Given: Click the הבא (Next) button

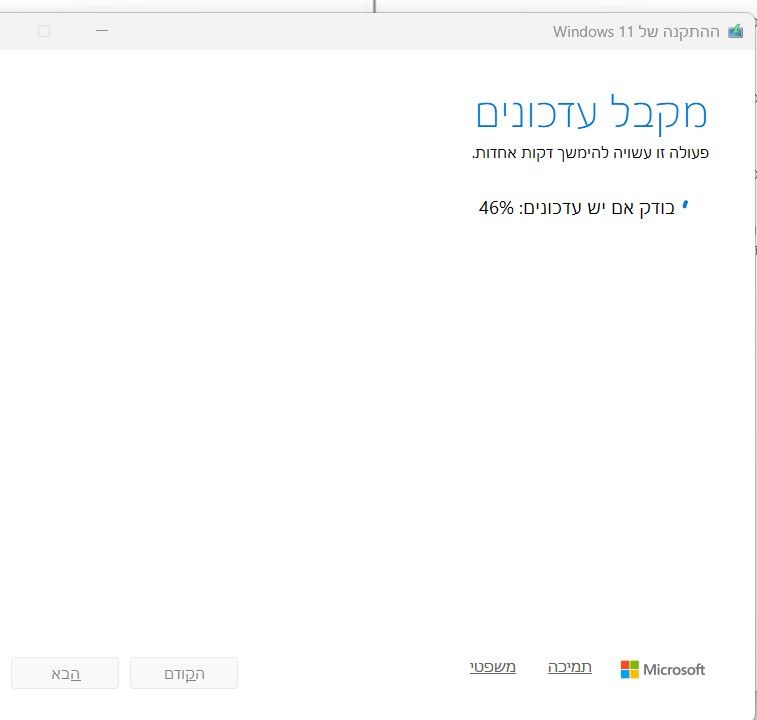Looking at the screenshot, I should coord(65,673).
